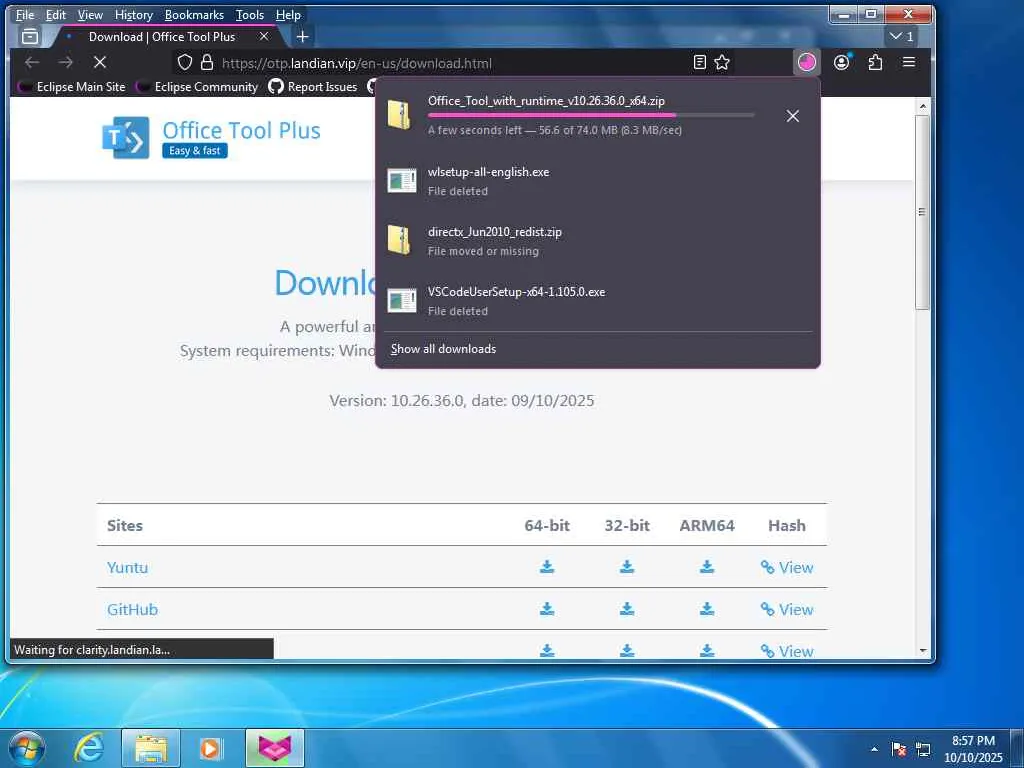This screenshot has height=768, width=1024.
Task: Open the application hamburger menu
Action: pos(908,63)
